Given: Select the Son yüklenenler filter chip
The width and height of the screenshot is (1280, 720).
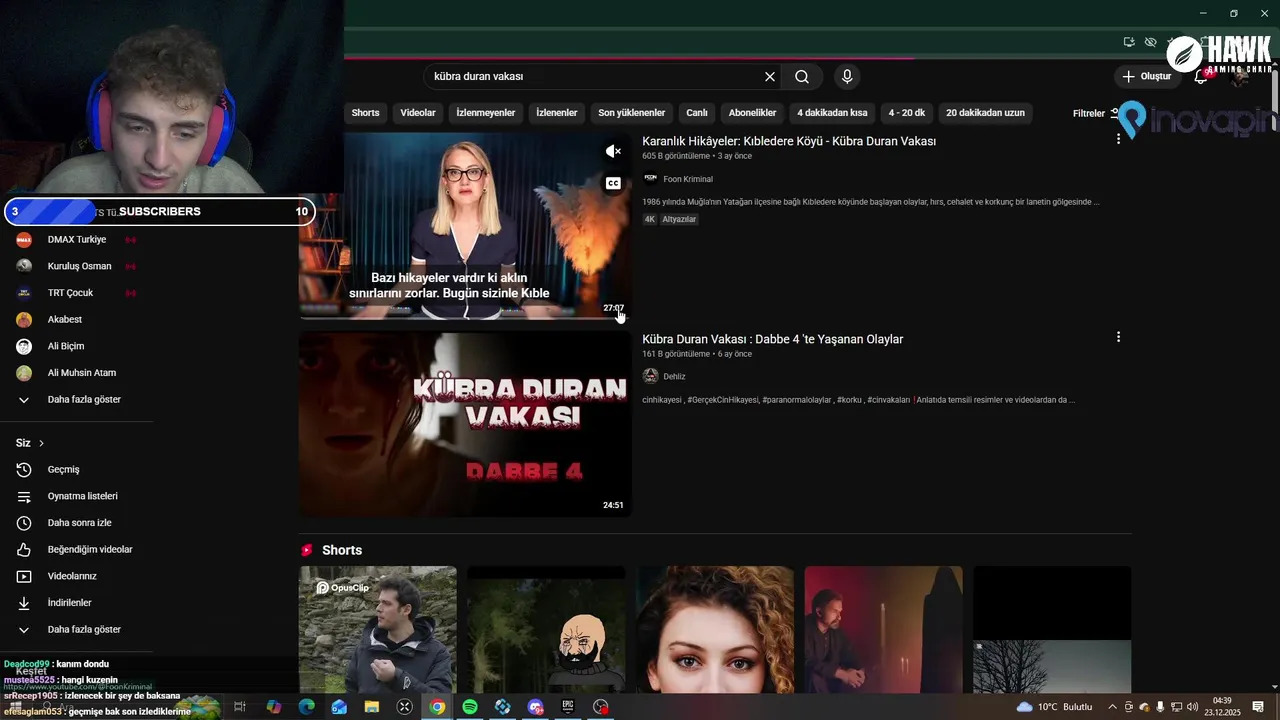Looking at the screenshot, I should click(x=632, y=113).
